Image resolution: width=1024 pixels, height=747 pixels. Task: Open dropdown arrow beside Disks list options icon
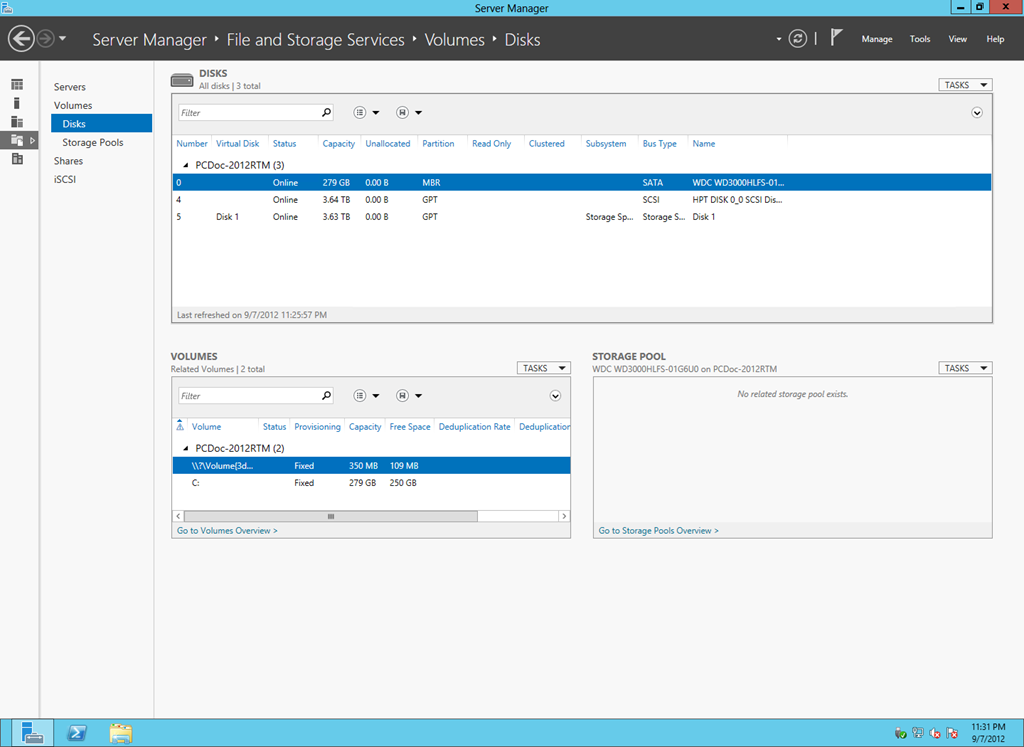click(x=376, y=113)
